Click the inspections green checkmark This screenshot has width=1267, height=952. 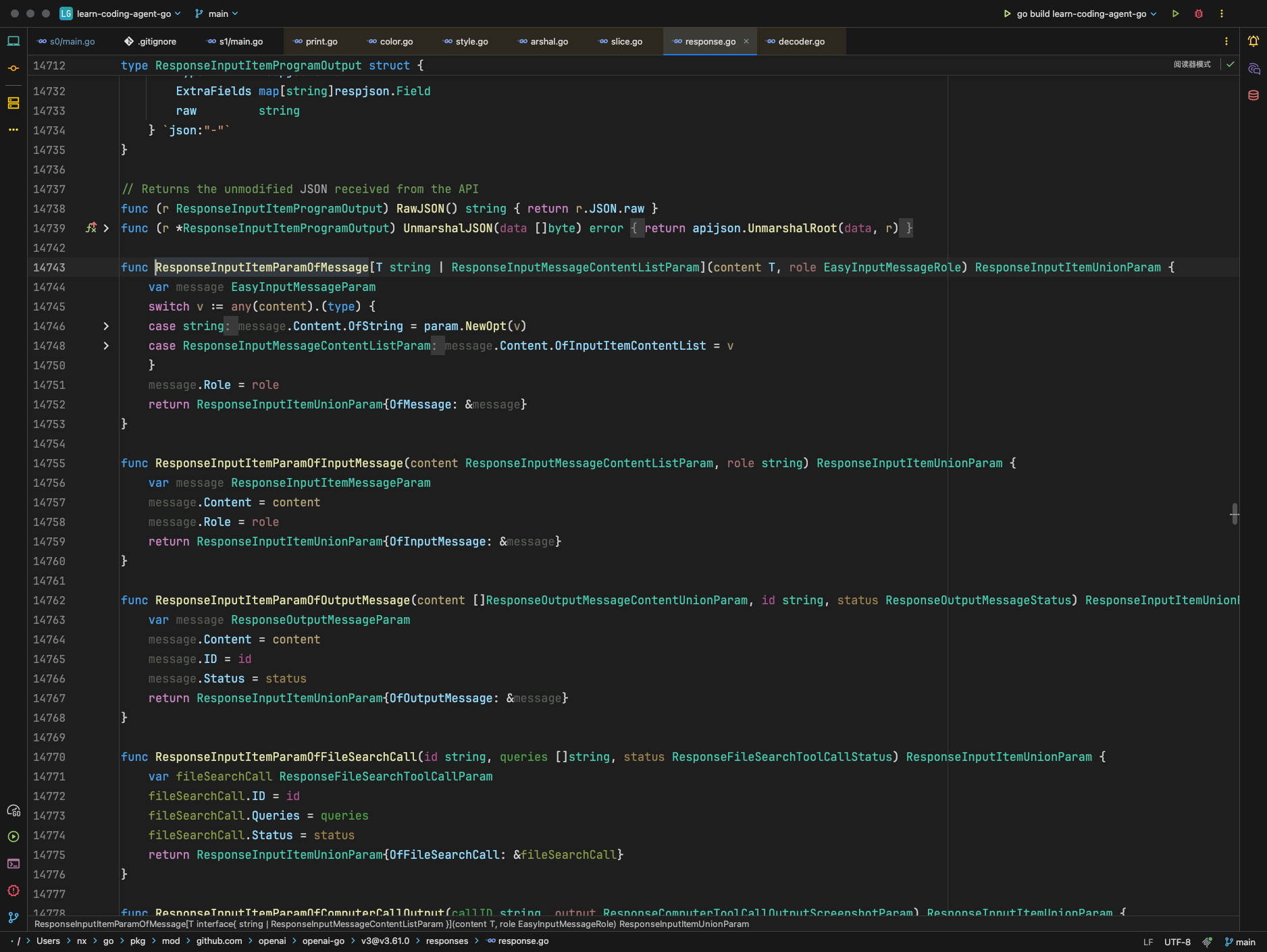(x=1231, y=64)
